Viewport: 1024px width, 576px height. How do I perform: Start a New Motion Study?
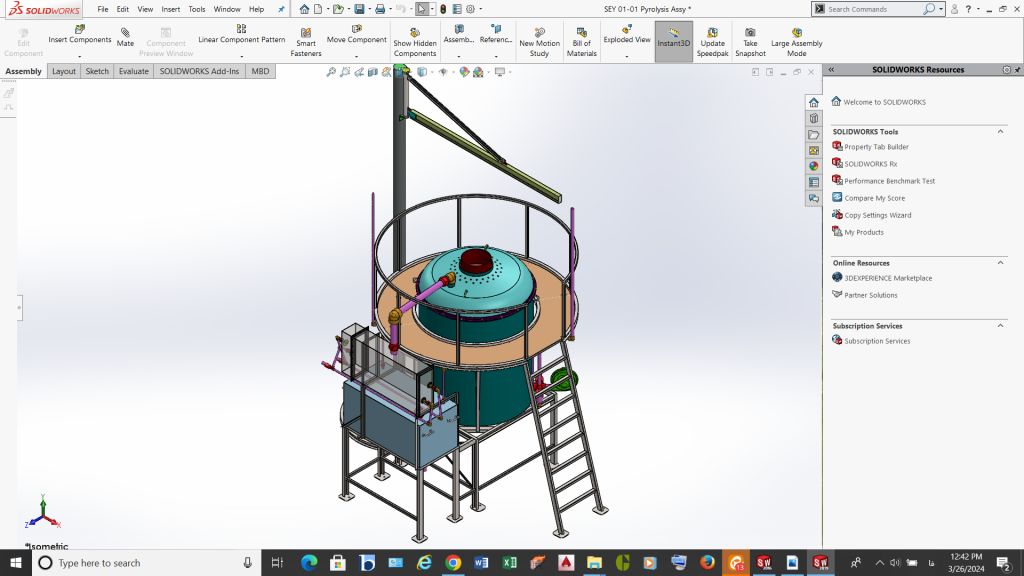tap(540, 33)
